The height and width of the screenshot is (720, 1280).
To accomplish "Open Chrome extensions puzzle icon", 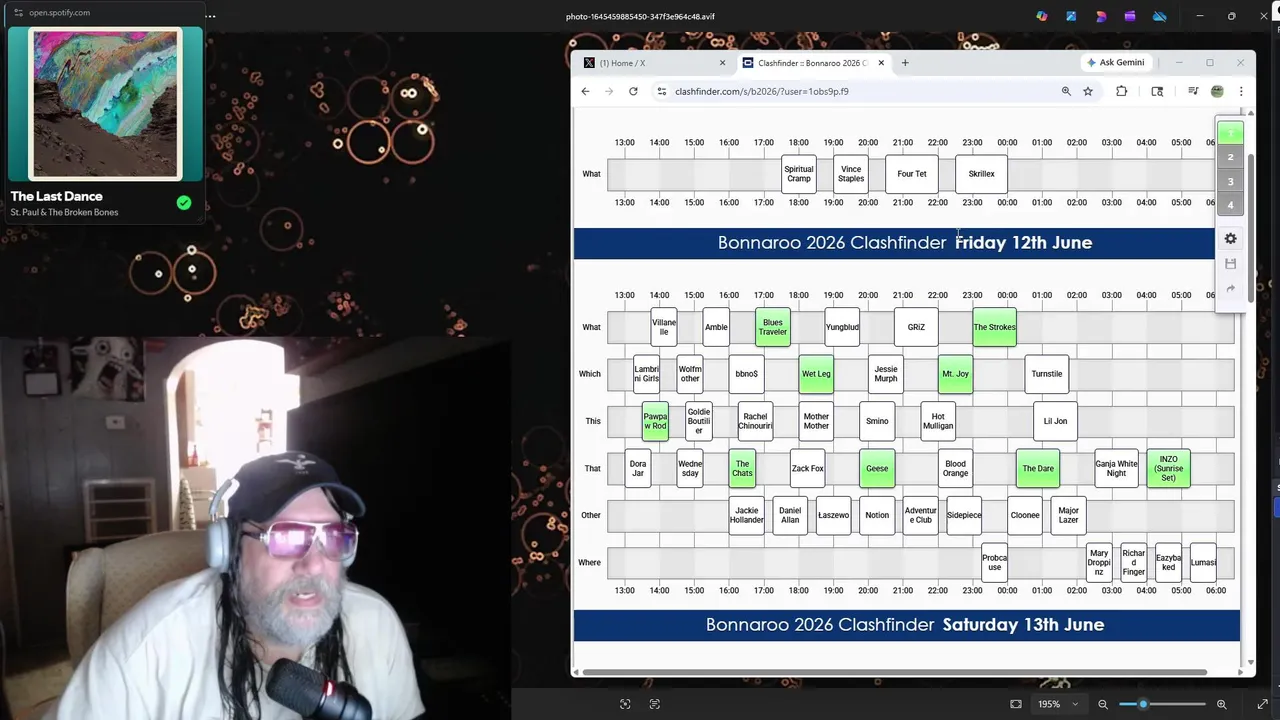I will [1121, 91].
